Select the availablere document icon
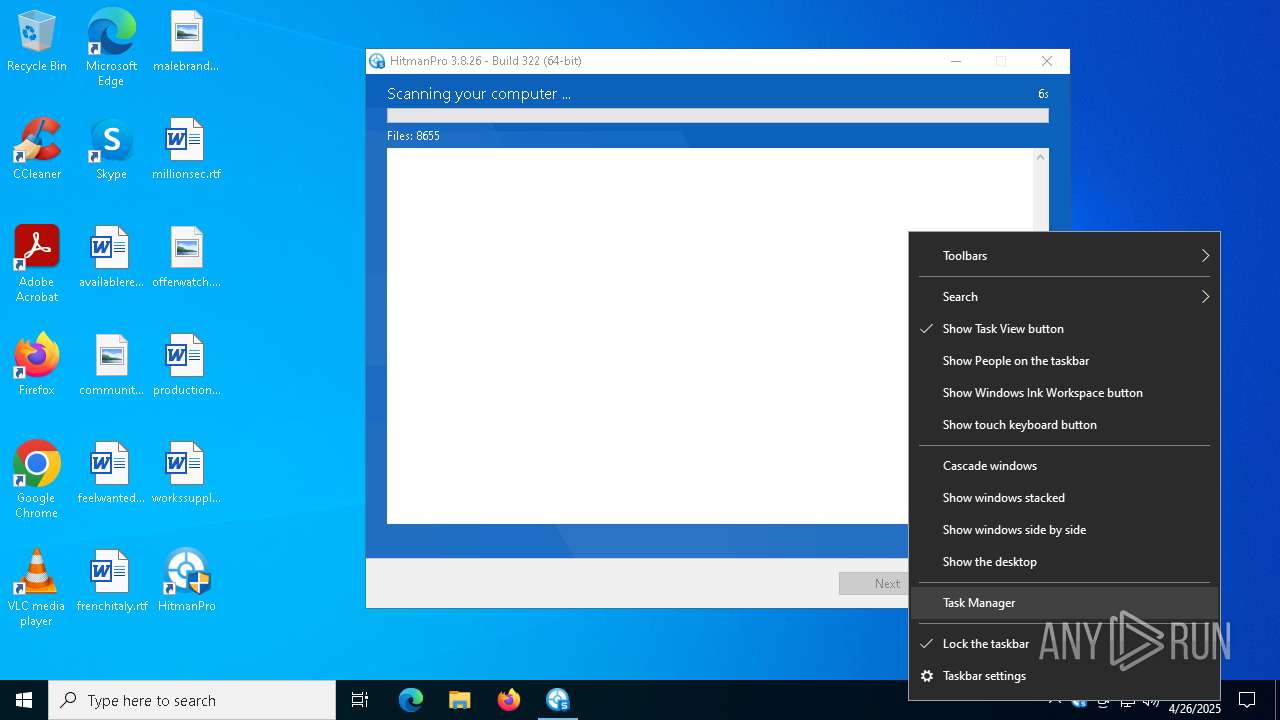 point(111,258)
